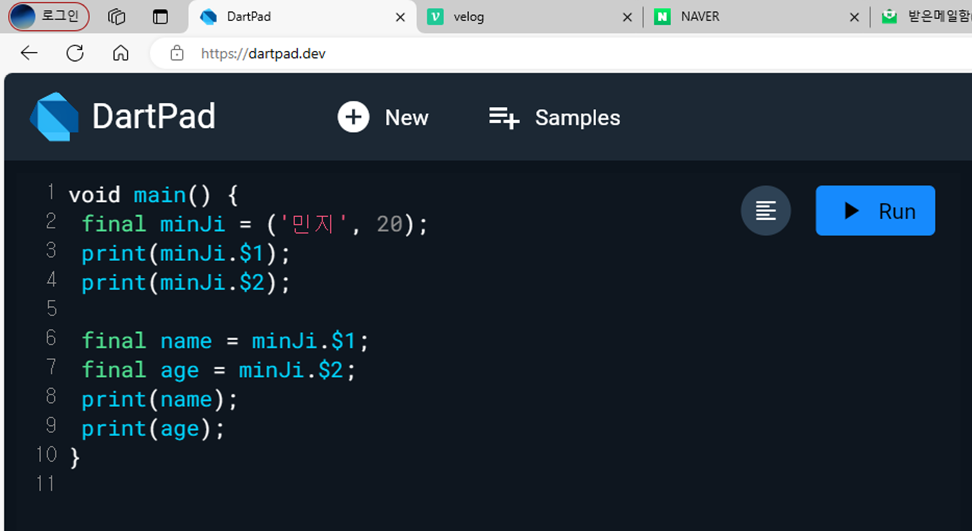Image resolution: width=972 pixels, height=531 pixels.
Task: Click the DartPad title text
Action: coord(154,116)
